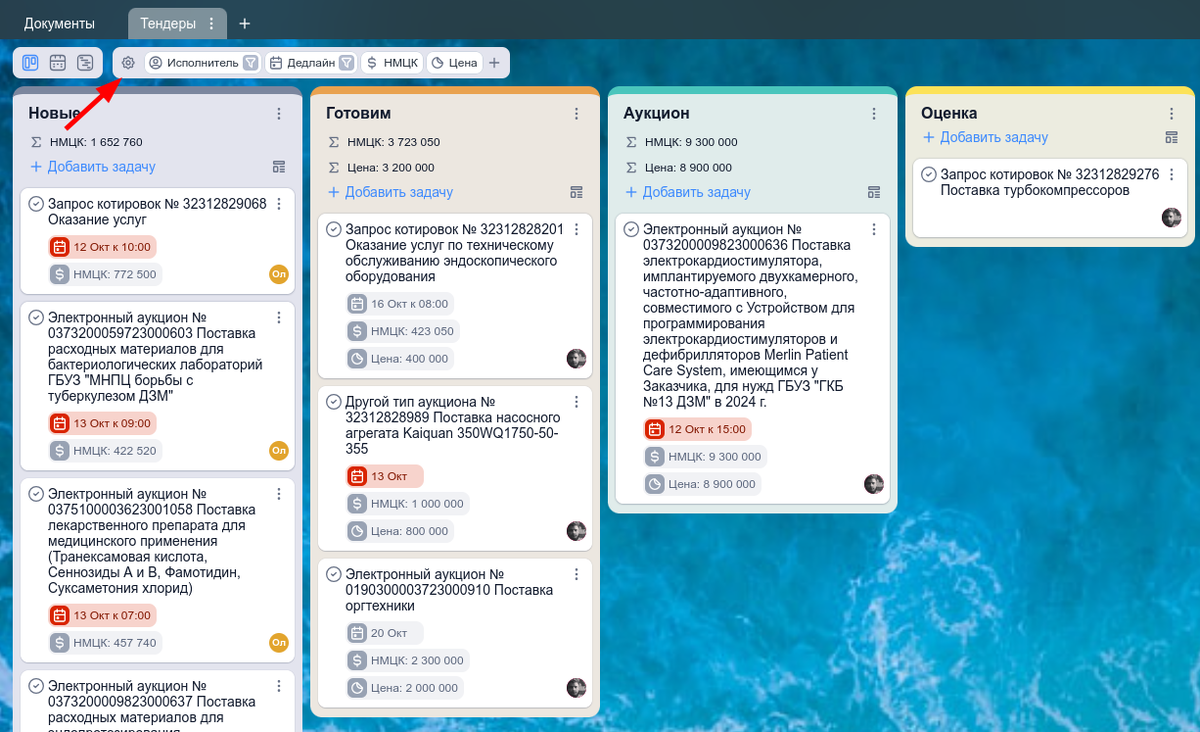The image size is (1200, 732).
Task: Open template icon in Готовим column
Action: 577,192
